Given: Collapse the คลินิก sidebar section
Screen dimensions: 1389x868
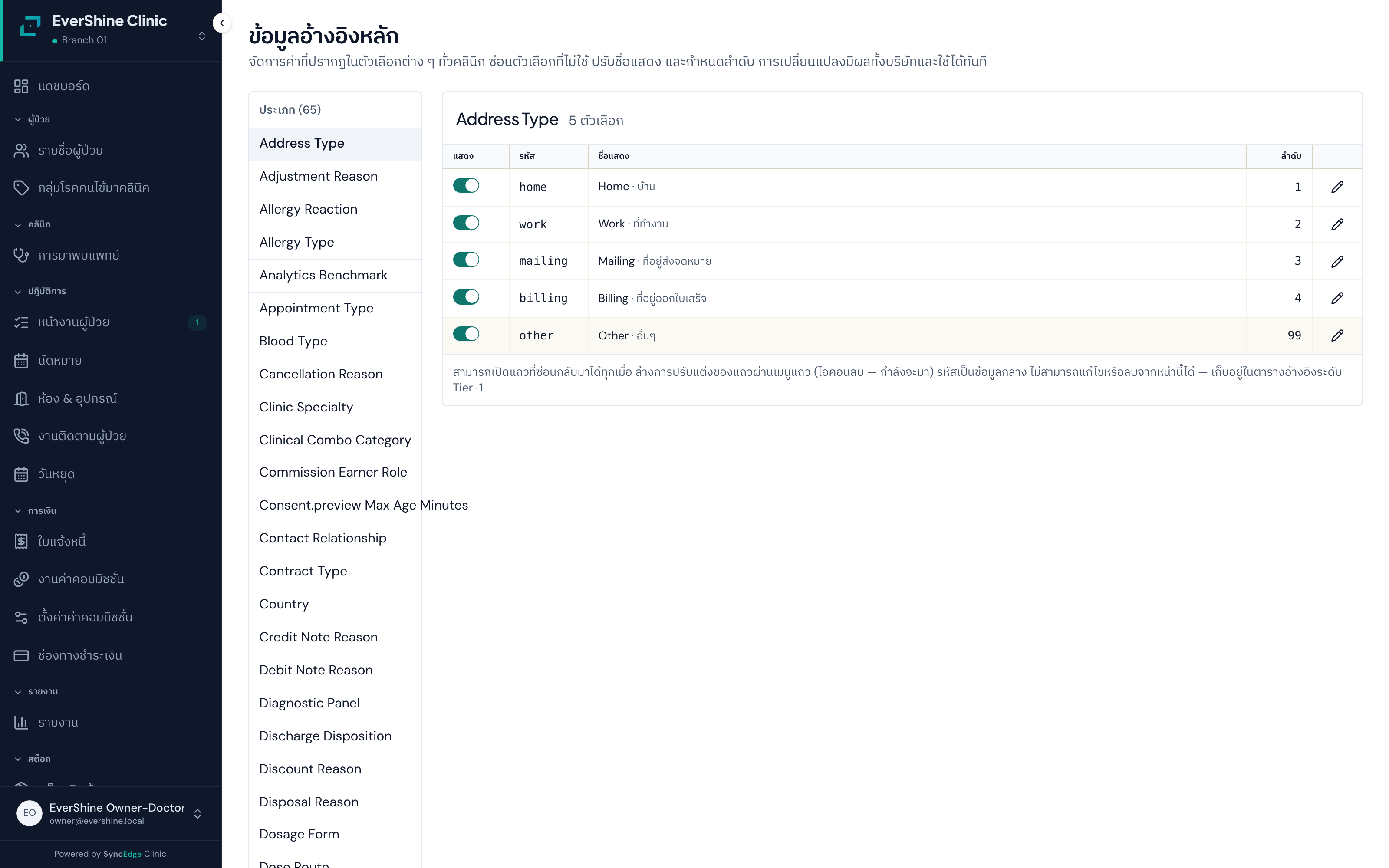Looking at the screenshot, I should click(33, 224).
